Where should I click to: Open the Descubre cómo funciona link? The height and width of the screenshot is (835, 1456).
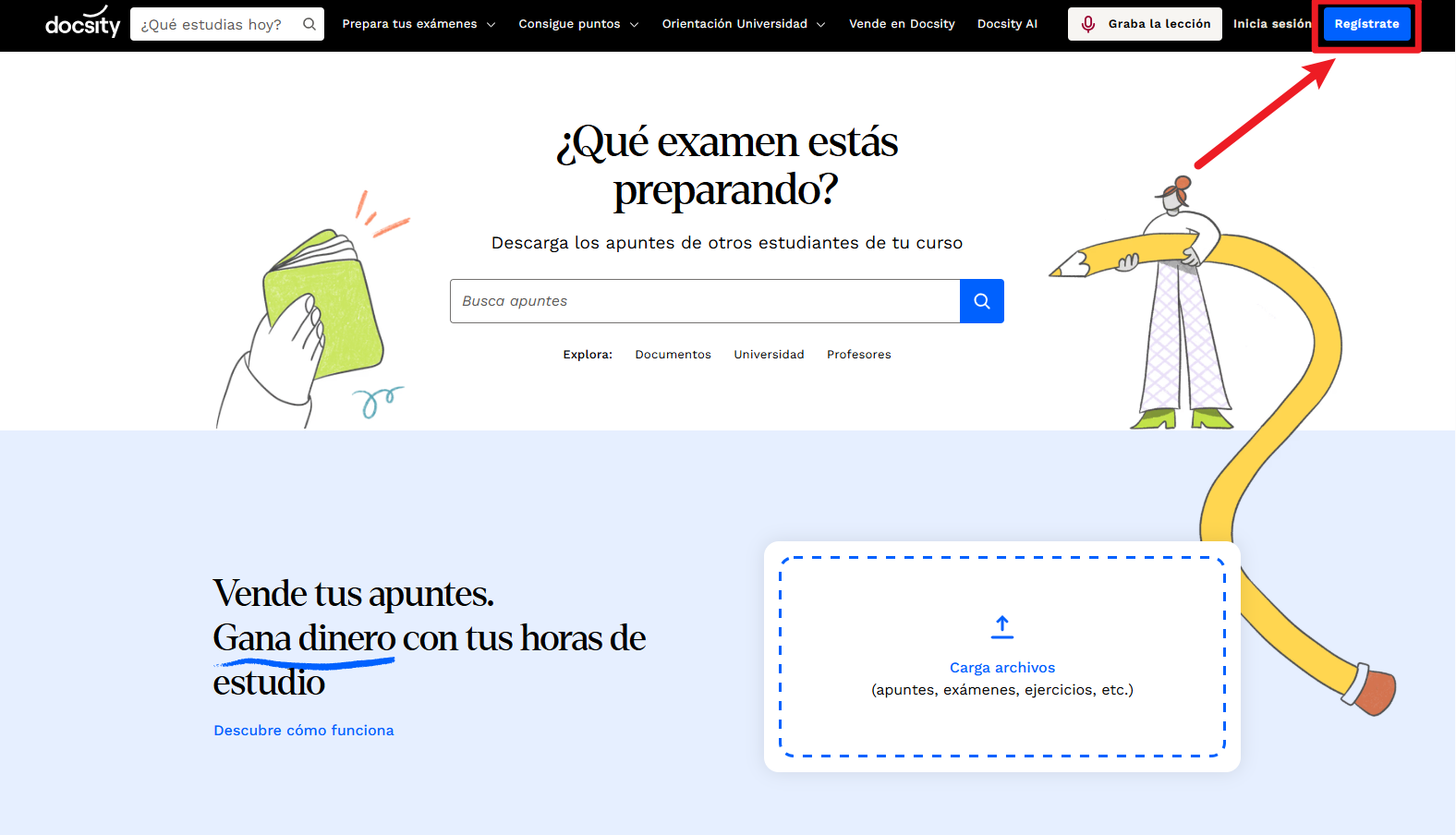[304, 731]
